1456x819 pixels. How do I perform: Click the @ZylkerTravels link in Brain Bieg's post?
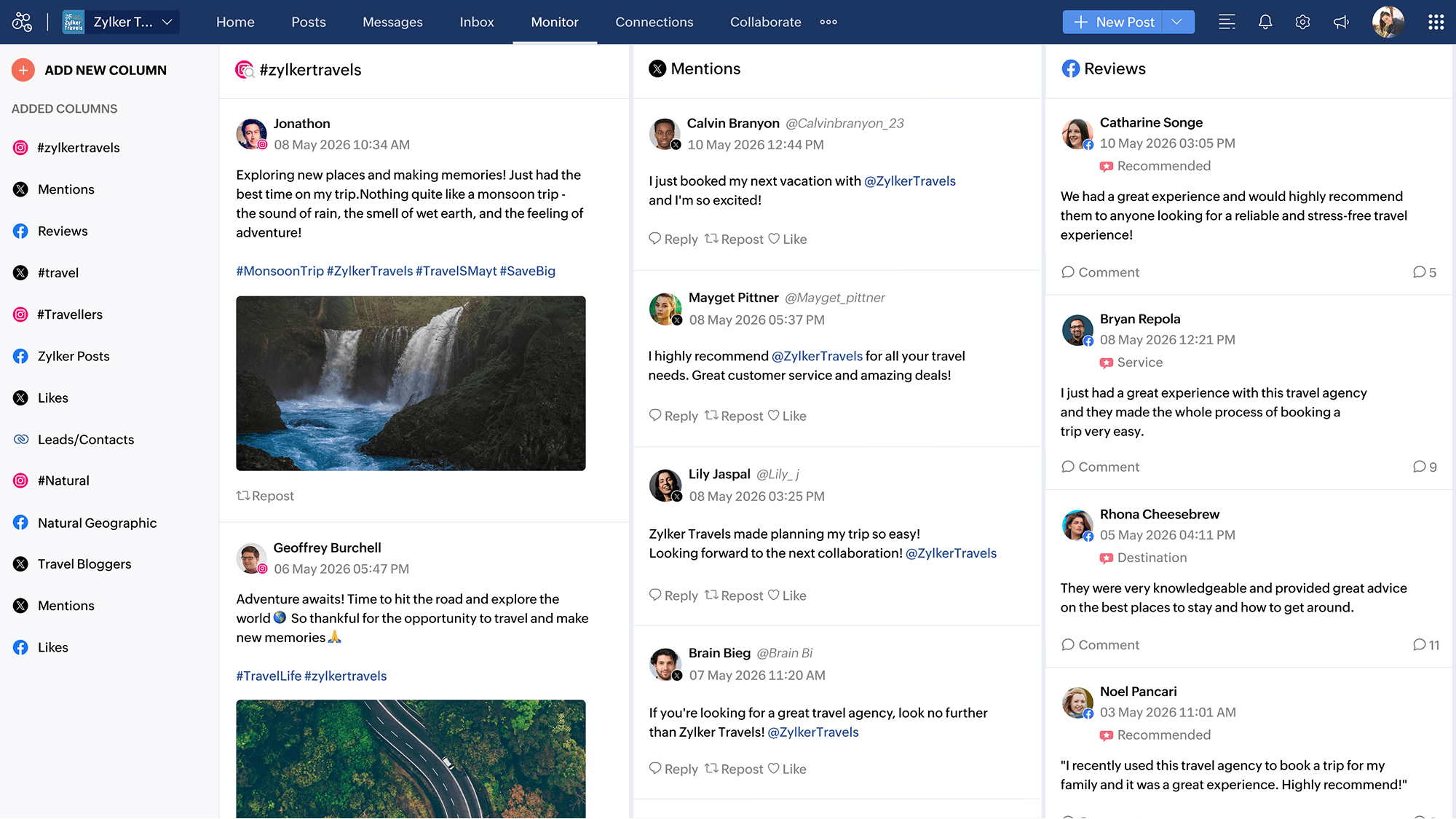(813, 732)
